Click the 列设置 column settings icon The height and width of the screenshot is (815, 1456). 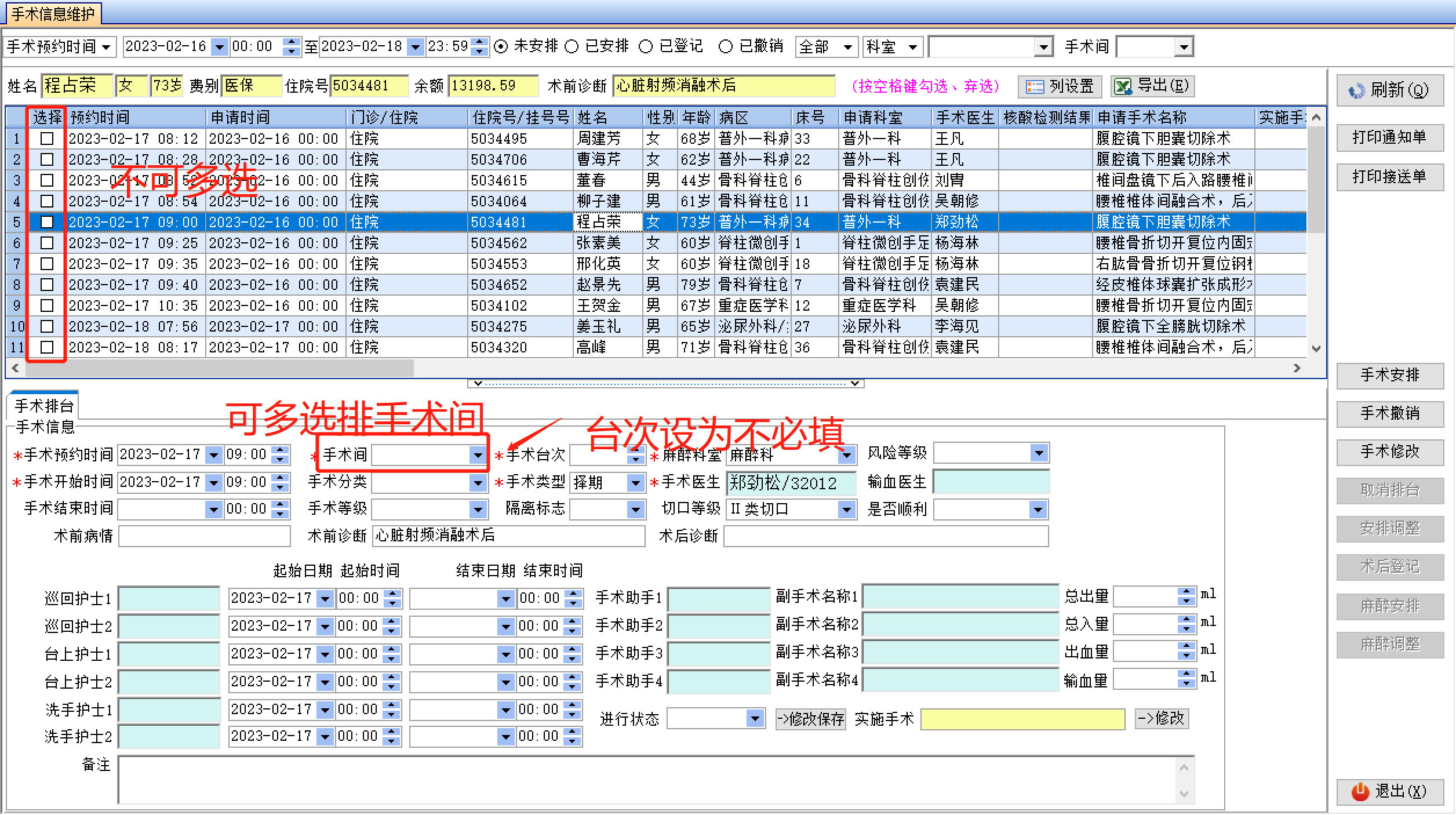tap(1035, 87)
